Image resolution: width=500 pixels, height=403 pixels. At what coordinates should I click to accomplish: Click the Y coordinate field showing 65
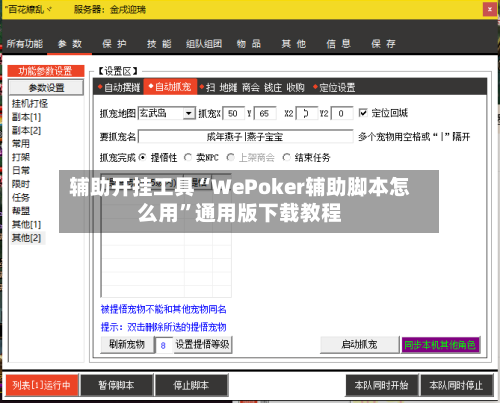[265, 113]
